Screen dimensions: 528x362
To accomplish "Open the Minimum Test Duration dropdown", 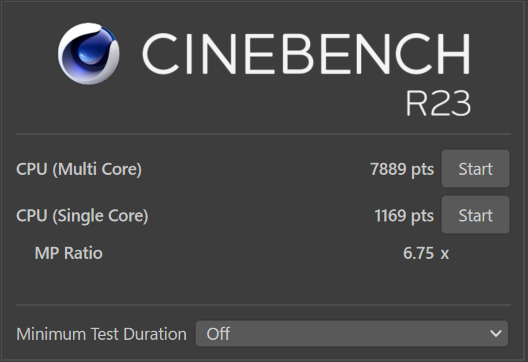I will pos(352,333).
